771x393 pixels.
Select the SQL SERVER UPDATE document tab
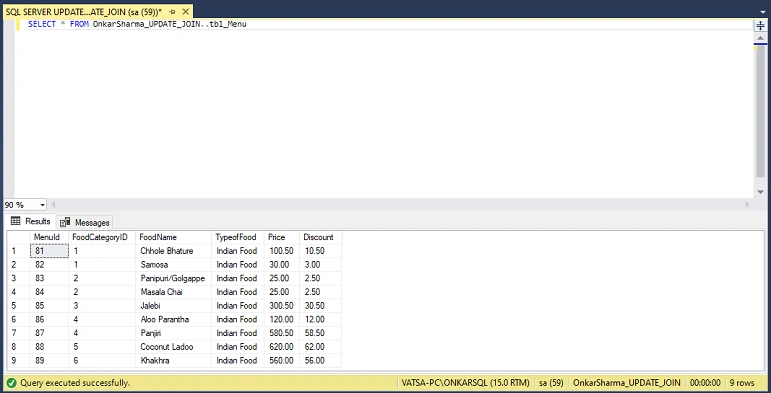click(84, 12)
